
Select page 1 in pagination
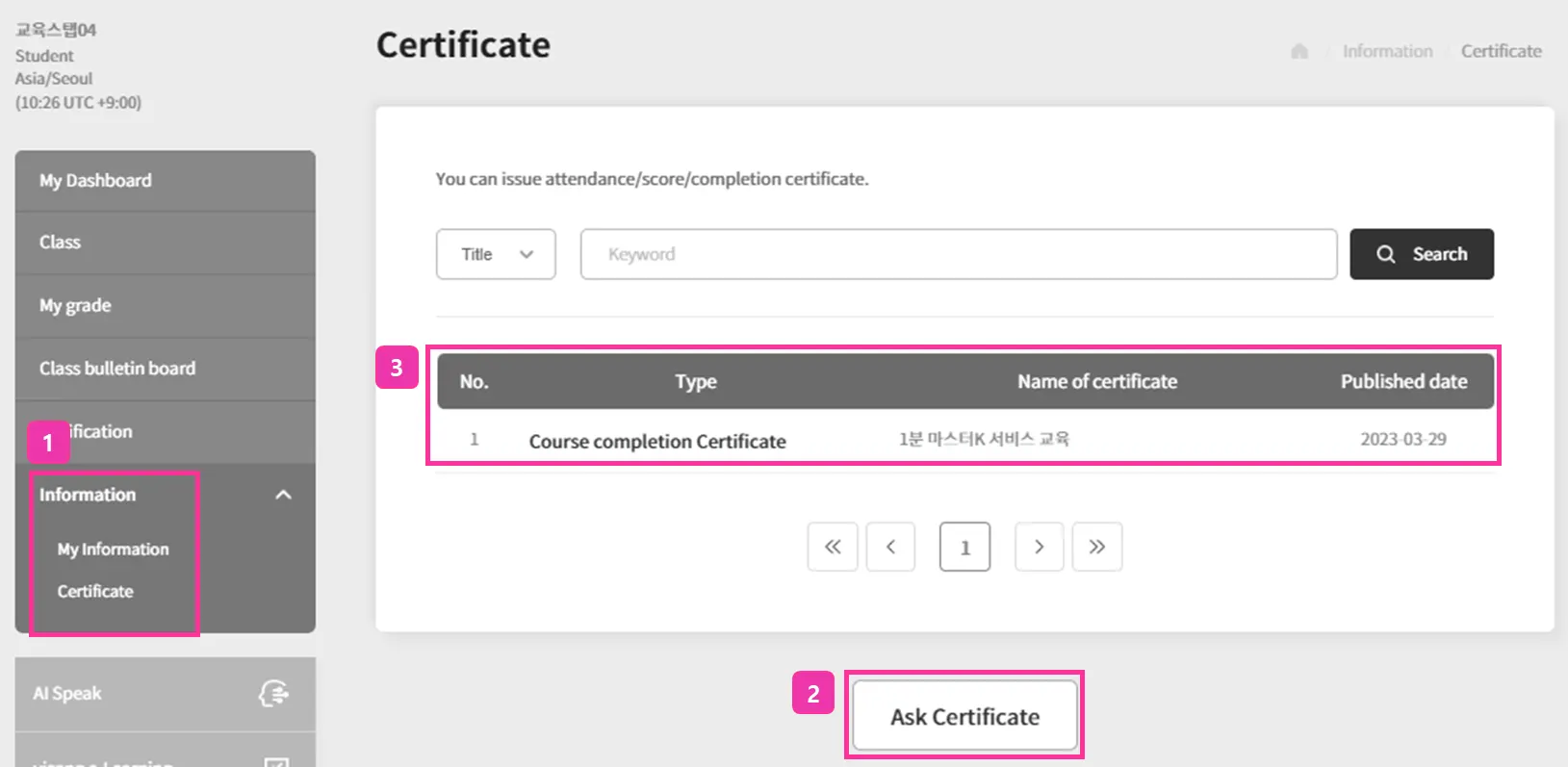(x=964, y=547)
